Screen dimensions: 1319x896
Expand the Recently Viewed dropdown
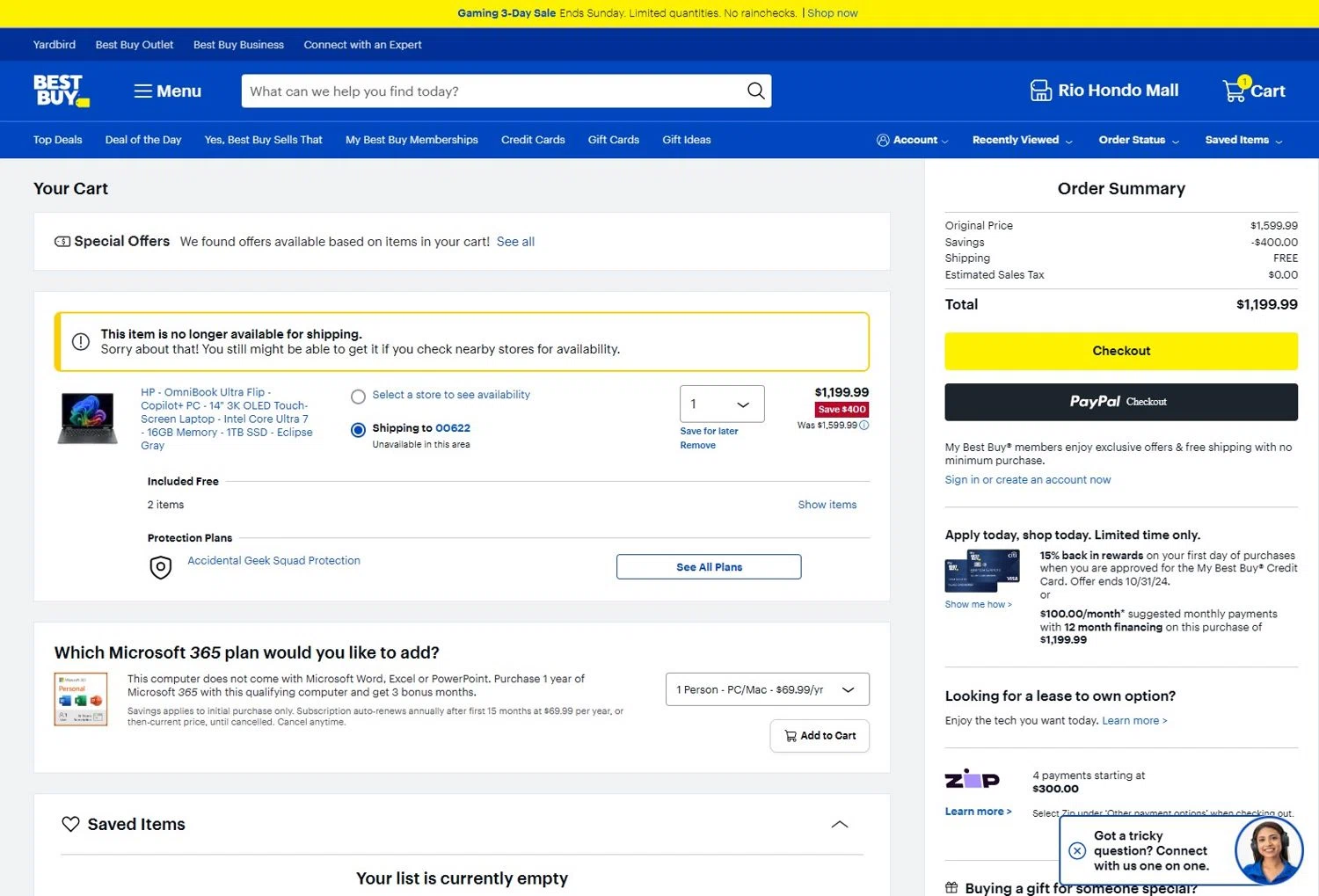tap(1023, 140)
